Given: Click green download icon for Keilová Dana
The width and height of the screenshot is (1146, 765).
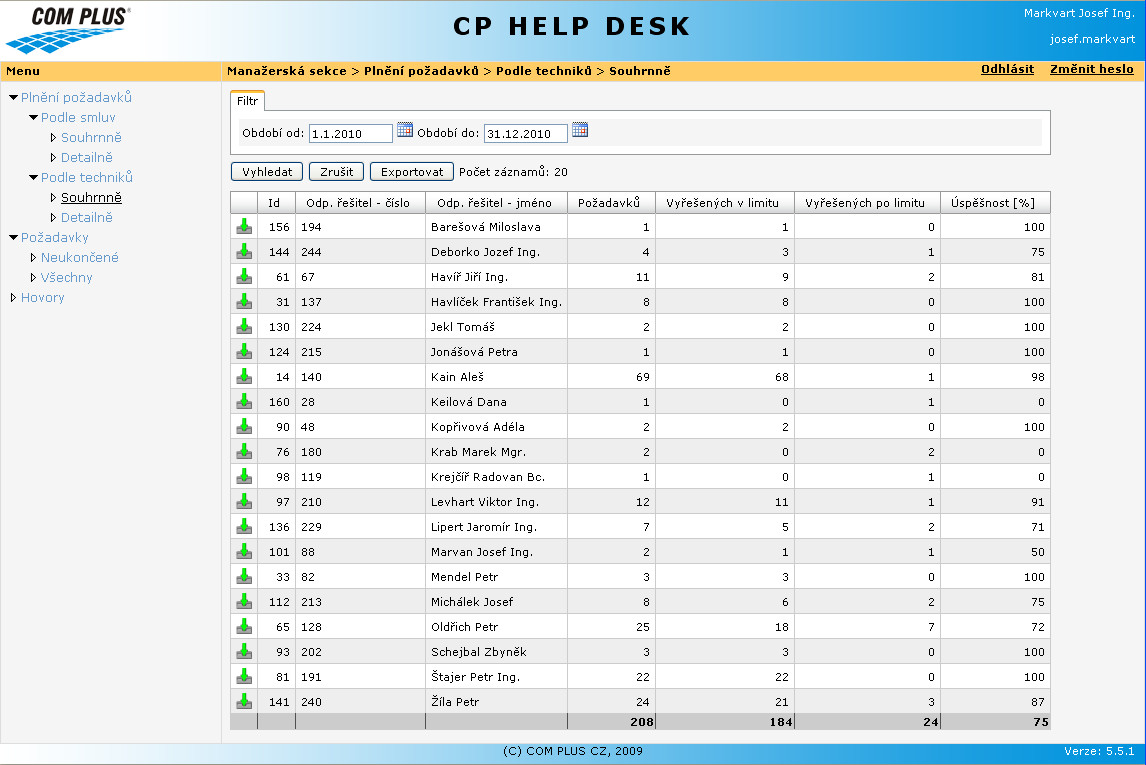Looking at the screenshot, I should tap(244, 401).
